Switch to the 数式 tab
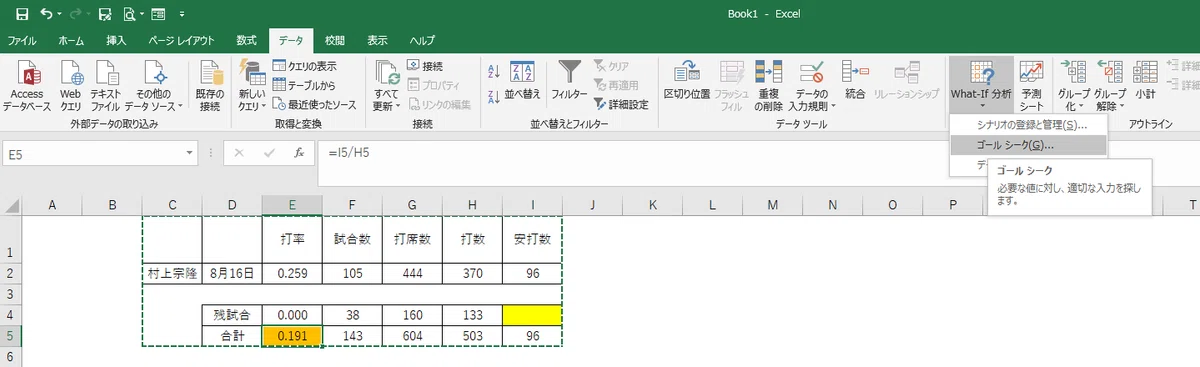This screenshot has width=1200, height=367. tap(246, 41)
